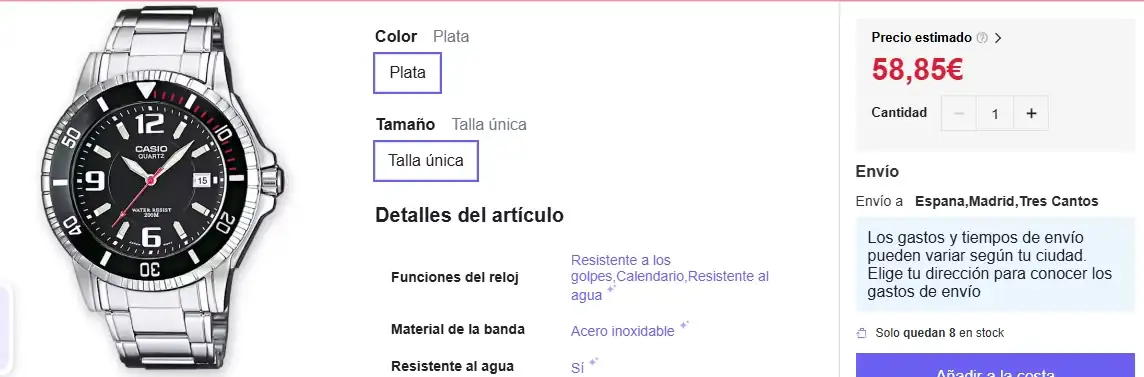Click the 58,85€ price text
Image resolution: width=1144 pixels, height=377 pixels.
(x=918, y=70)
